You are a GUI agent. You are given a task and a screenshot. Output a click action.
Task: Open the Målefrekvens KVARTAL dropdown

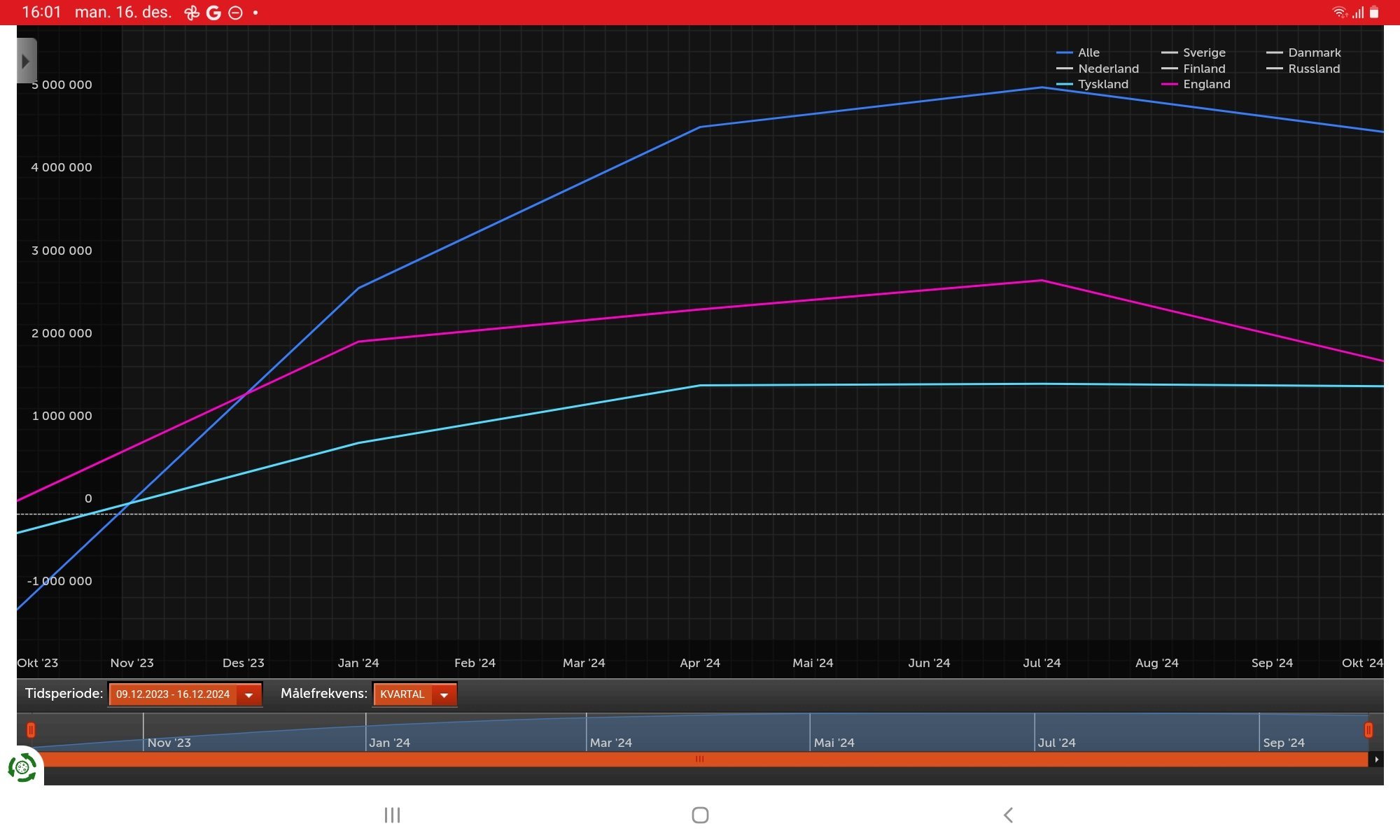click(x=415, y=694)
